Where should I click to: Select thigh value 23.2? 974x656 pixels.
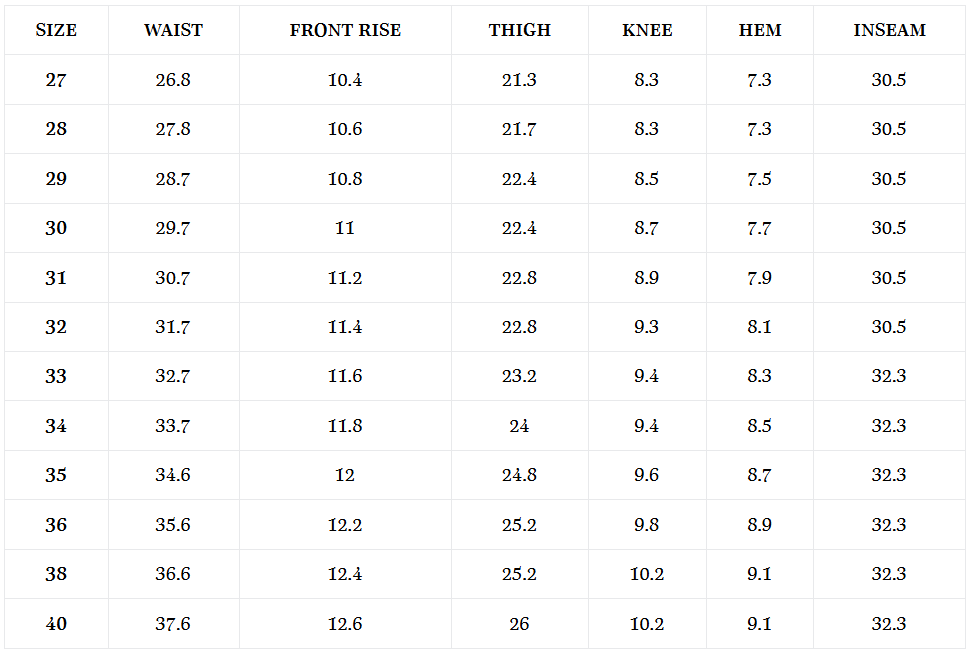tap(519, 376)
